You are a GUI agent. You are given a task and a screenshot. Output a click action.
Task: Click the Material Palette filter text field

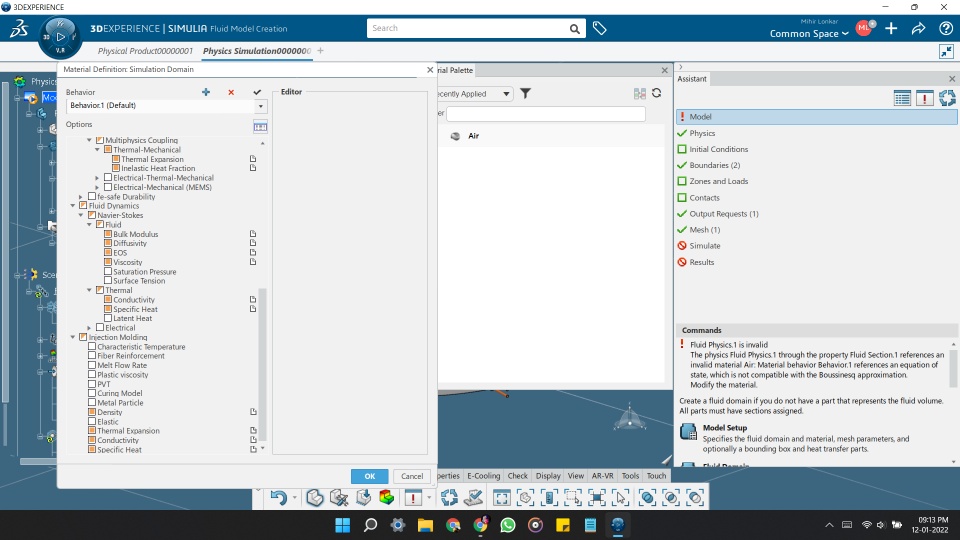546,114
